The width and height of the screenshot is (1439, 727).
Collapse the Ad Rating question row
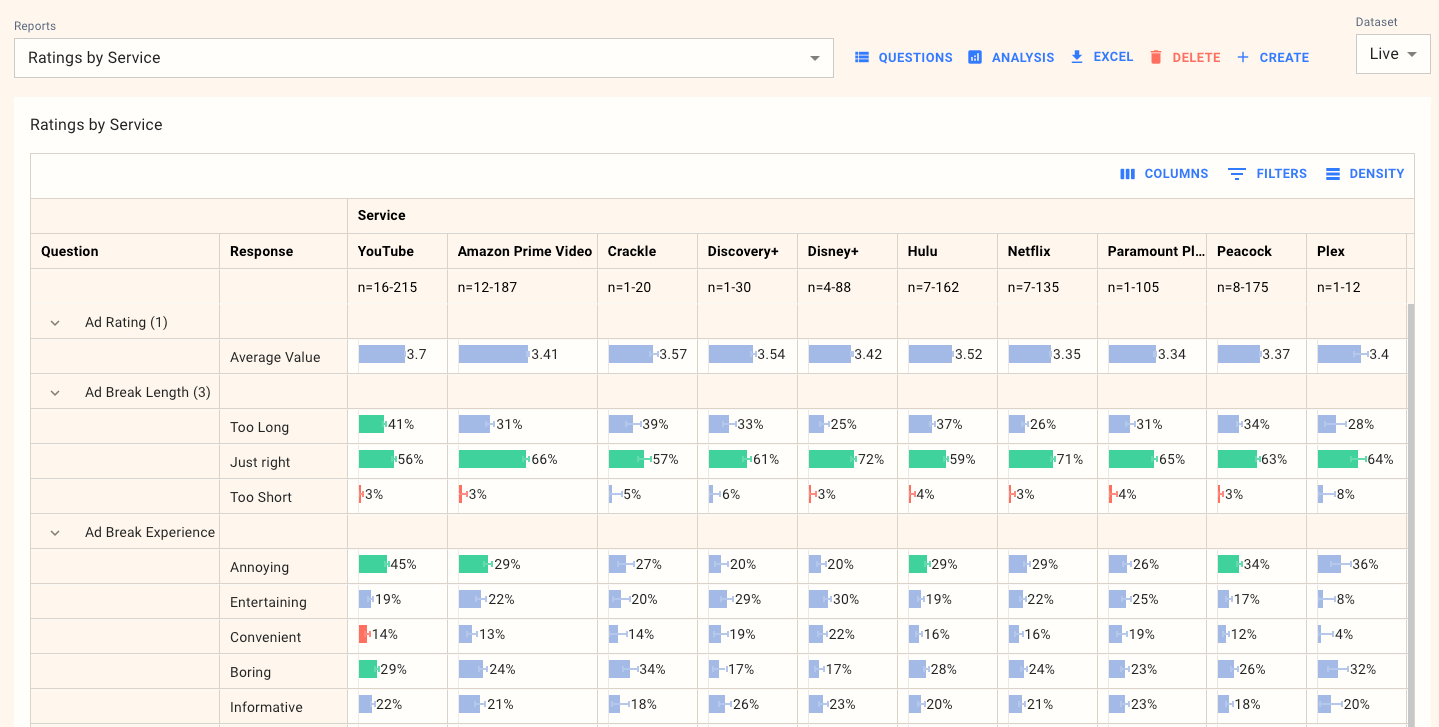[55, 322]
